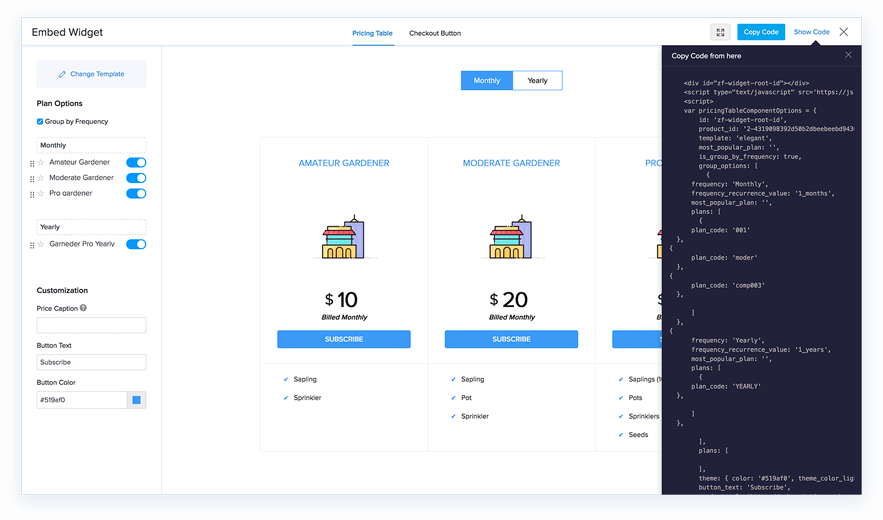Click the Copy Code from here heading
Screen dimensions: 883x520
coord(706,56)
